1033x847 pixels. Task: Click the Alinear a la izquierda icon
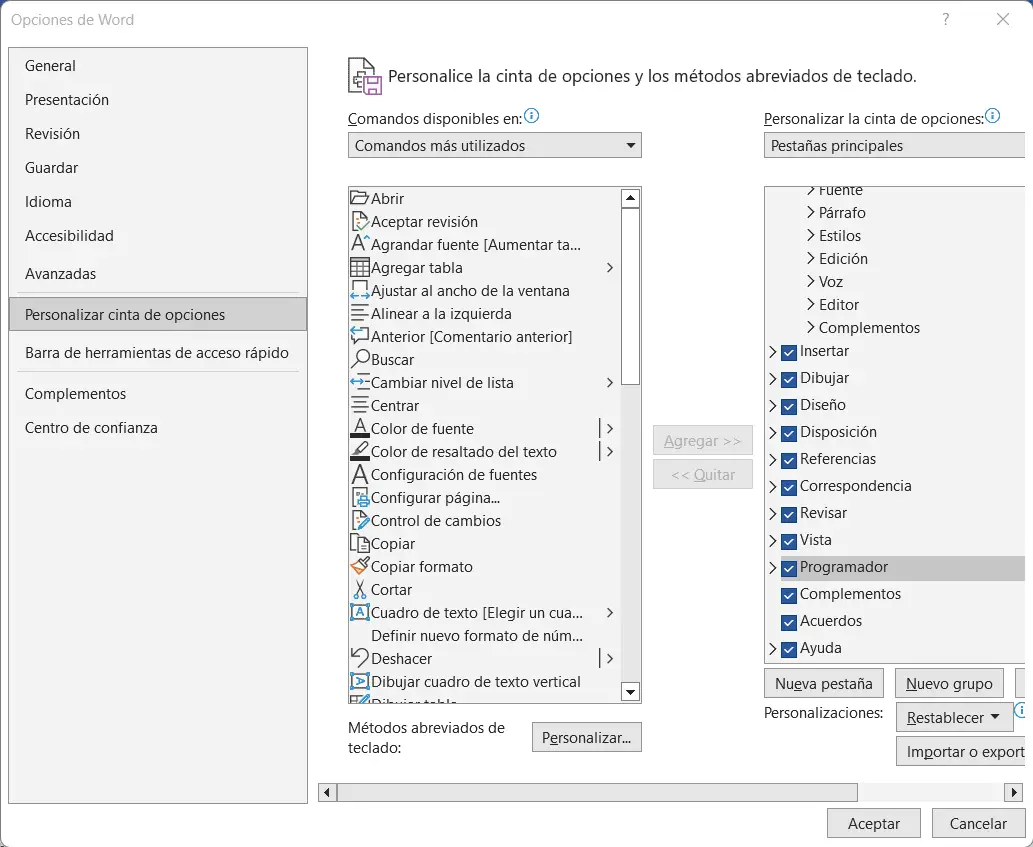click(359, 314)
